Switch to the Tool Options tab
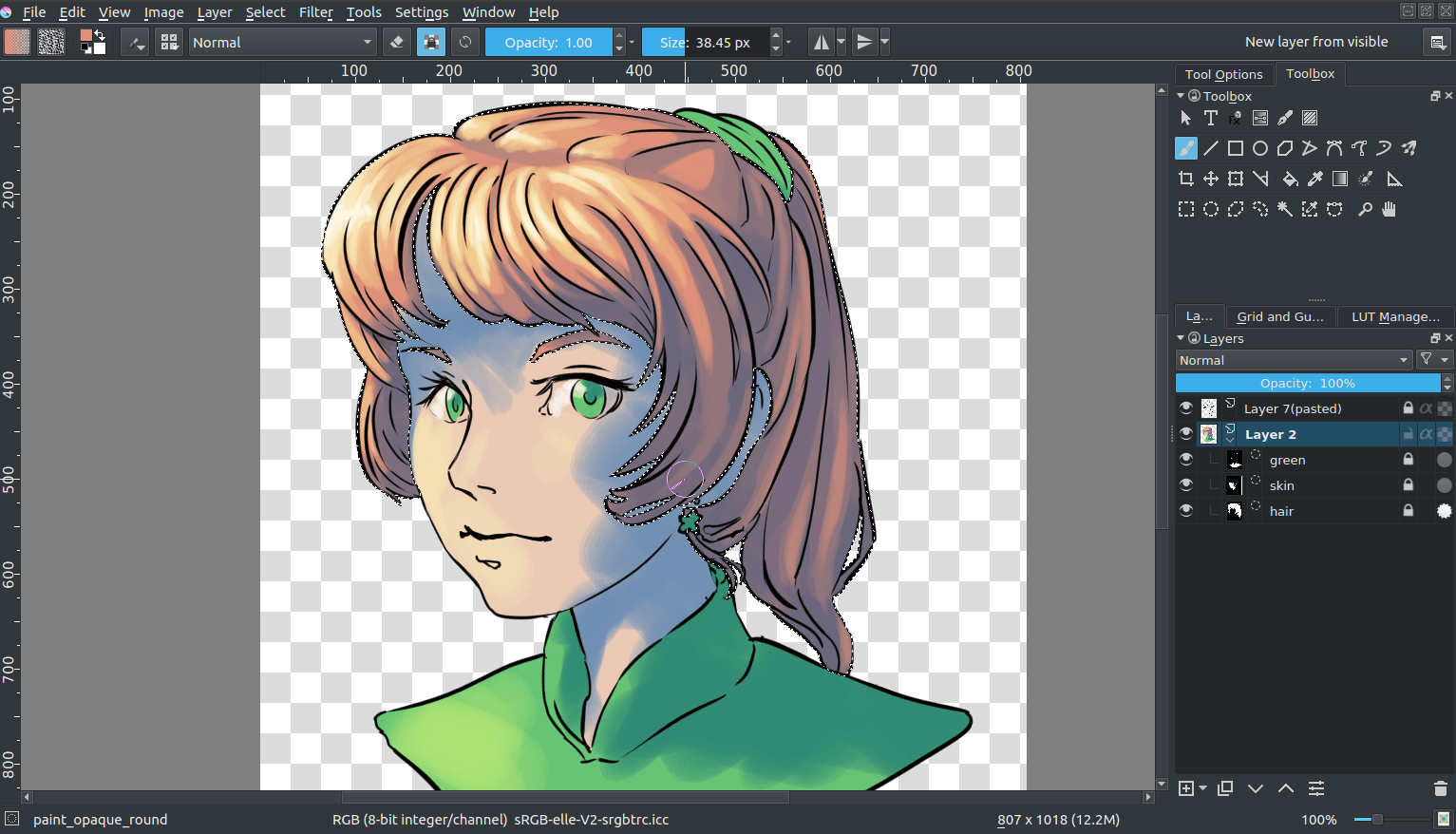The width and height of the screenshot is (1456, 834). pyautogui.click(x=1223, y=73)
